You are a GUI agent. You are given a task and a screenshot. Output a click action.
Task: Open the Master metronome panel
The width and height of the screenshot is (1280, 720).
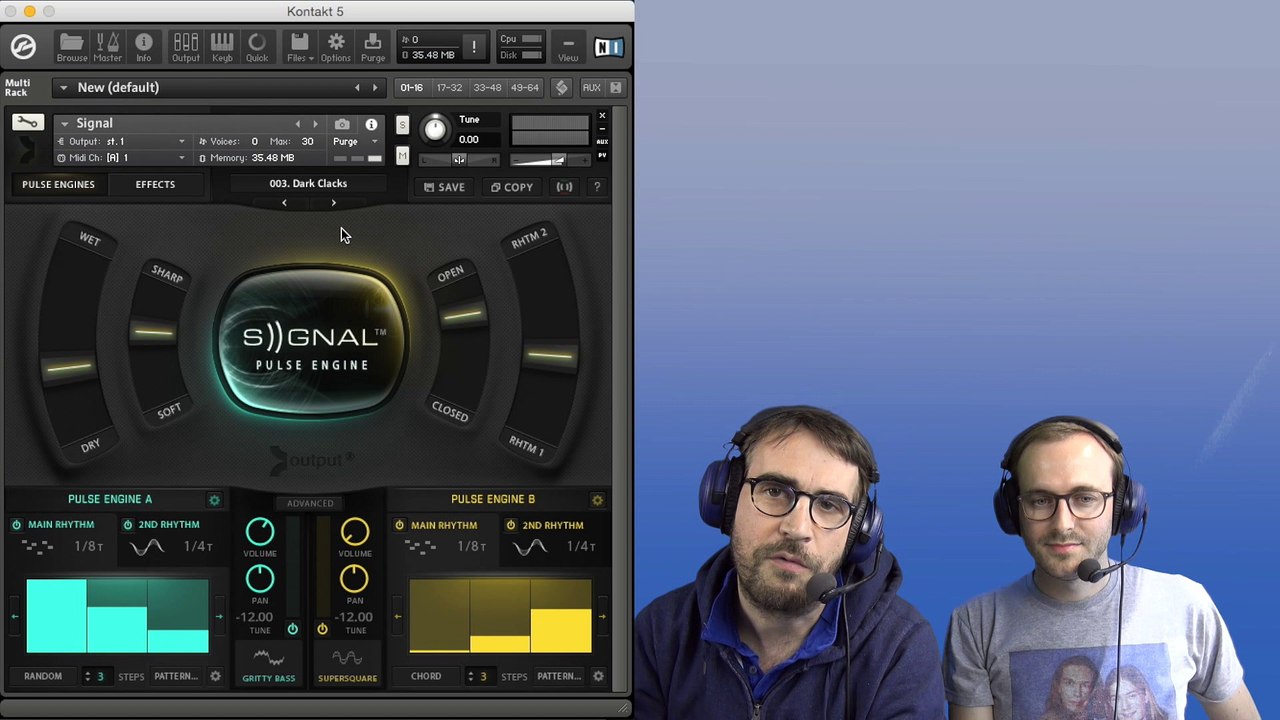pyautogui.click(x=108, y=47)
